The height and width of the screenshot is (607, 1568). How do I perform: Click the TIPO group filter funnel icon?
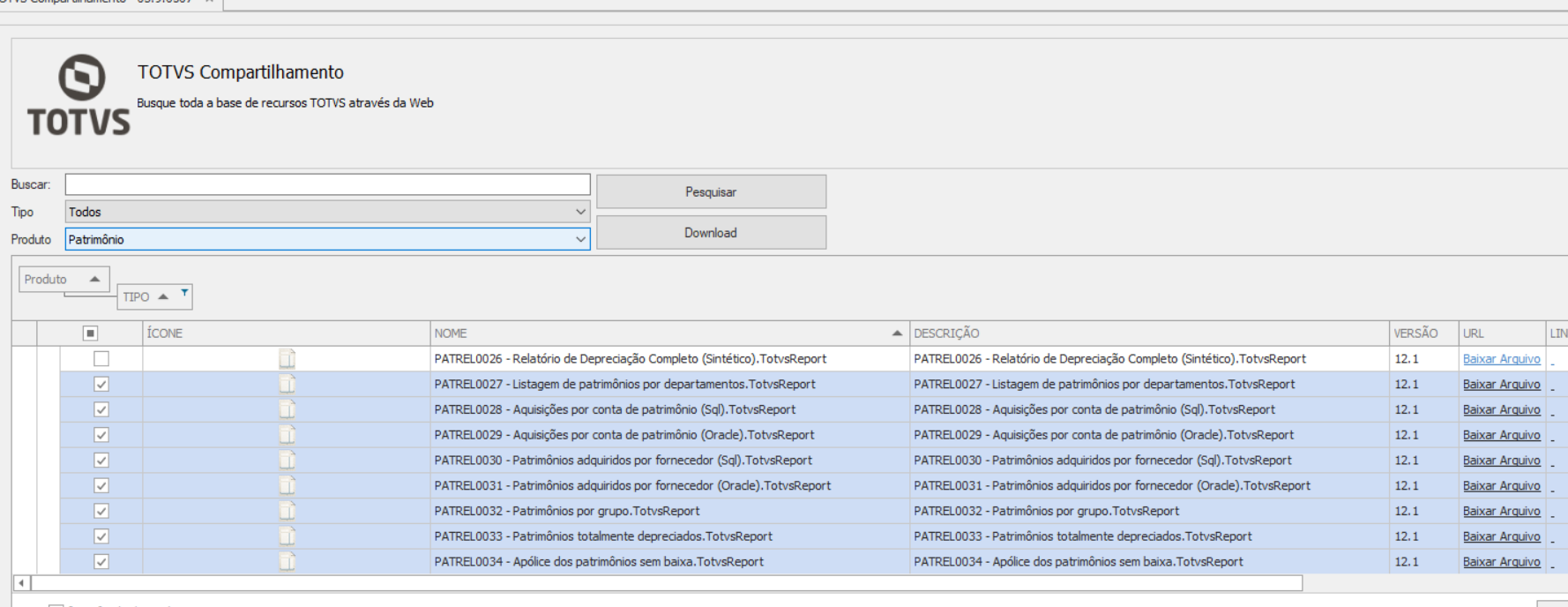184,292
